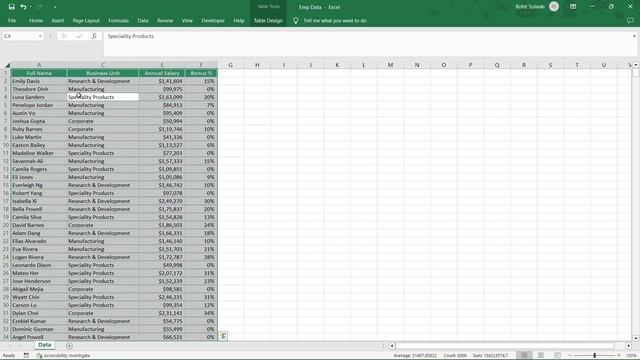
Task: Open the File menu
Action: [x=12, y=20]
